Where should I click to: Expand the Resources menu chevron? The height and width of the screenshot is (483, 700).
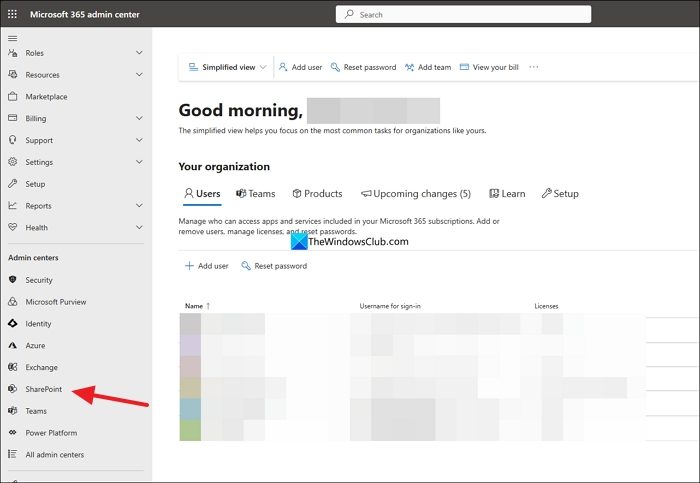point(139,75)
